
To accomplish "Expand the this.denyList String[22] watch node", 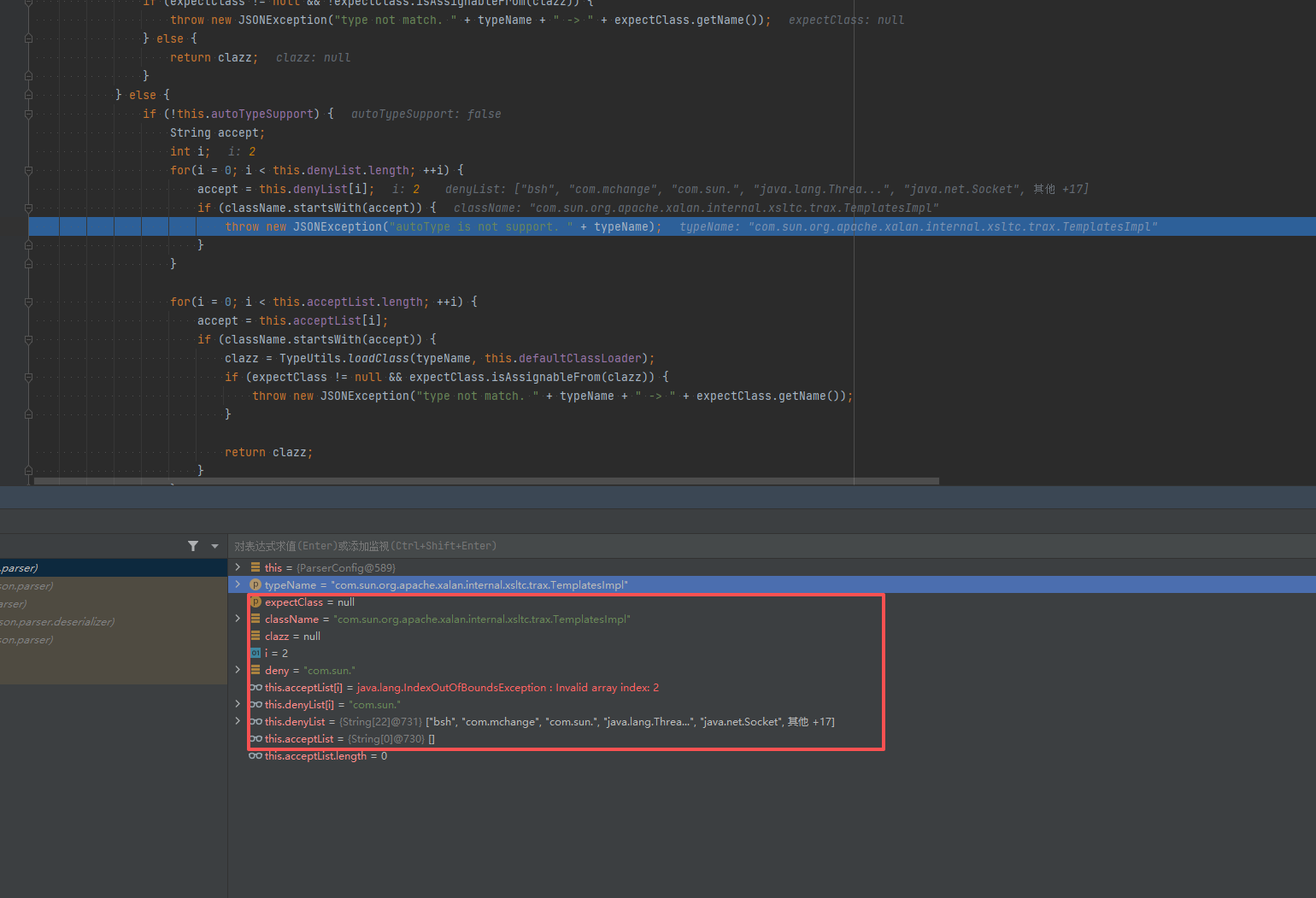I will tap(238, 721).
